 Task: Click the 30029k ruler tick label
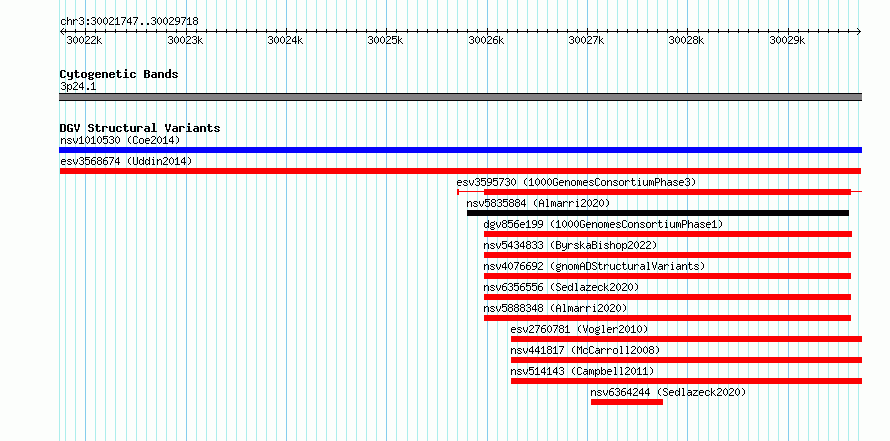point(787,40)
